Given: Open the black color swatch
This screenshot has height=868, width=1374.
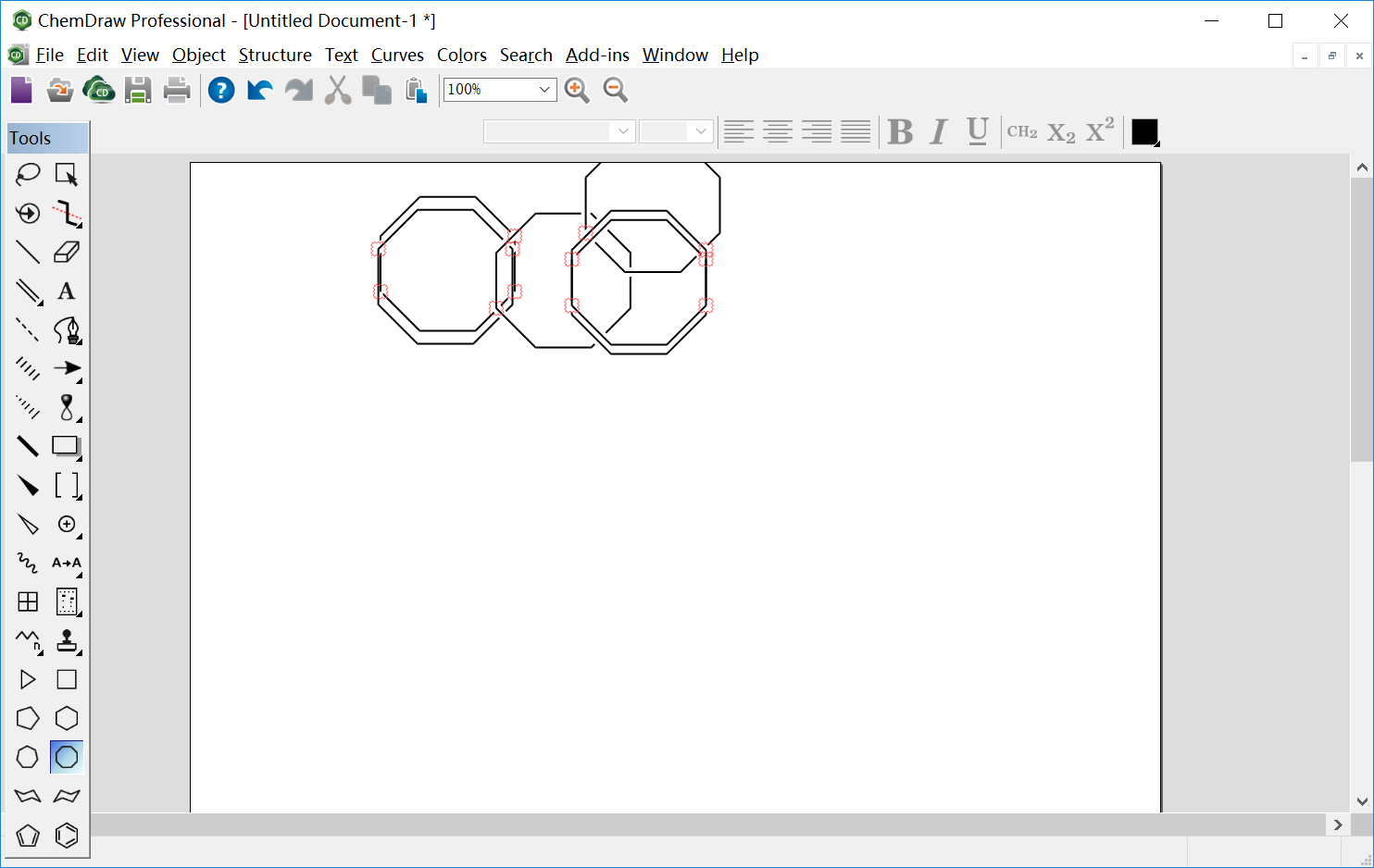Looking at the screenshot, I should pyautogui.click(x=1145, y=132).
